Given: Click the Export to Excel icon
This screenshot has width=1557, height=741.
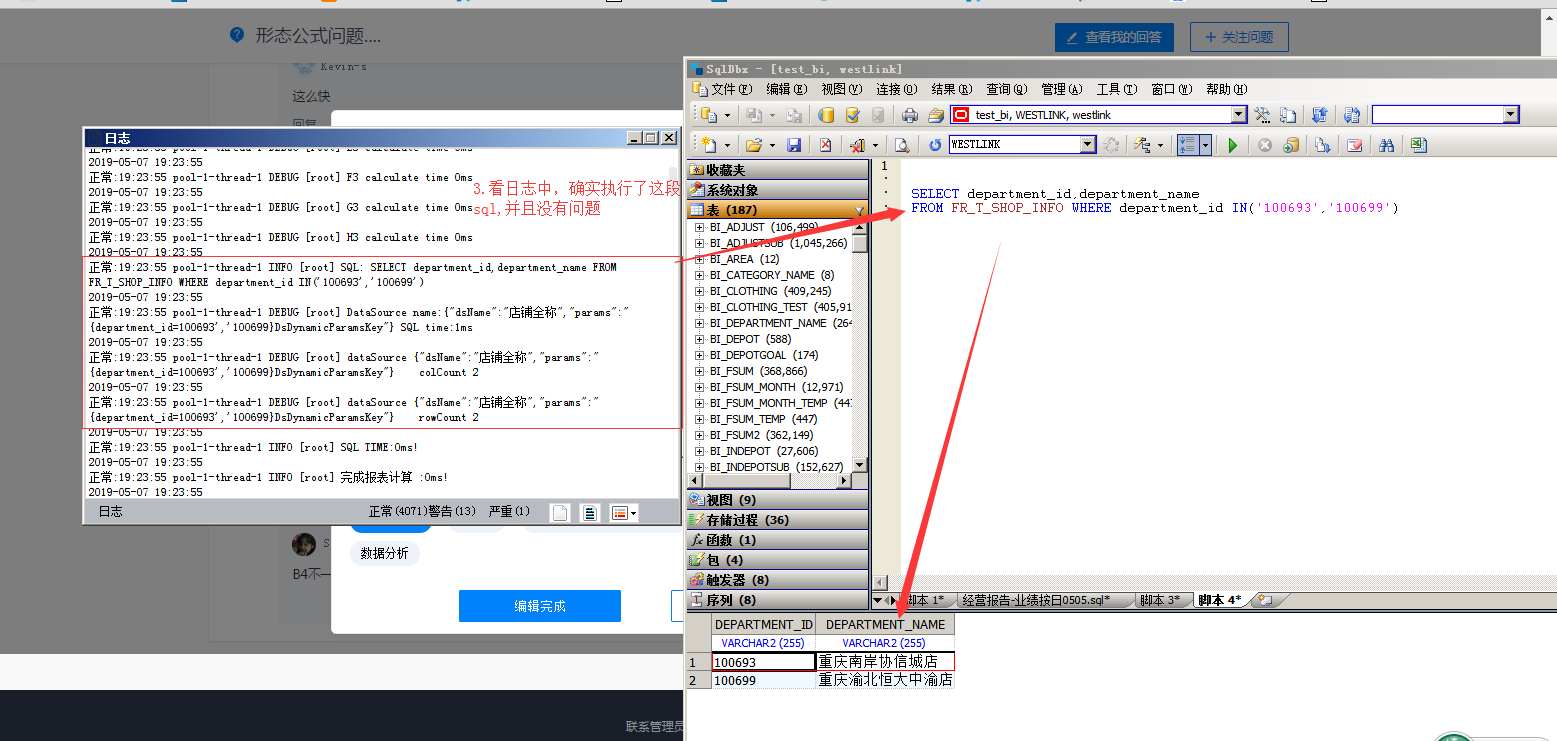Looking at the screenshot, I should 1418,145.
